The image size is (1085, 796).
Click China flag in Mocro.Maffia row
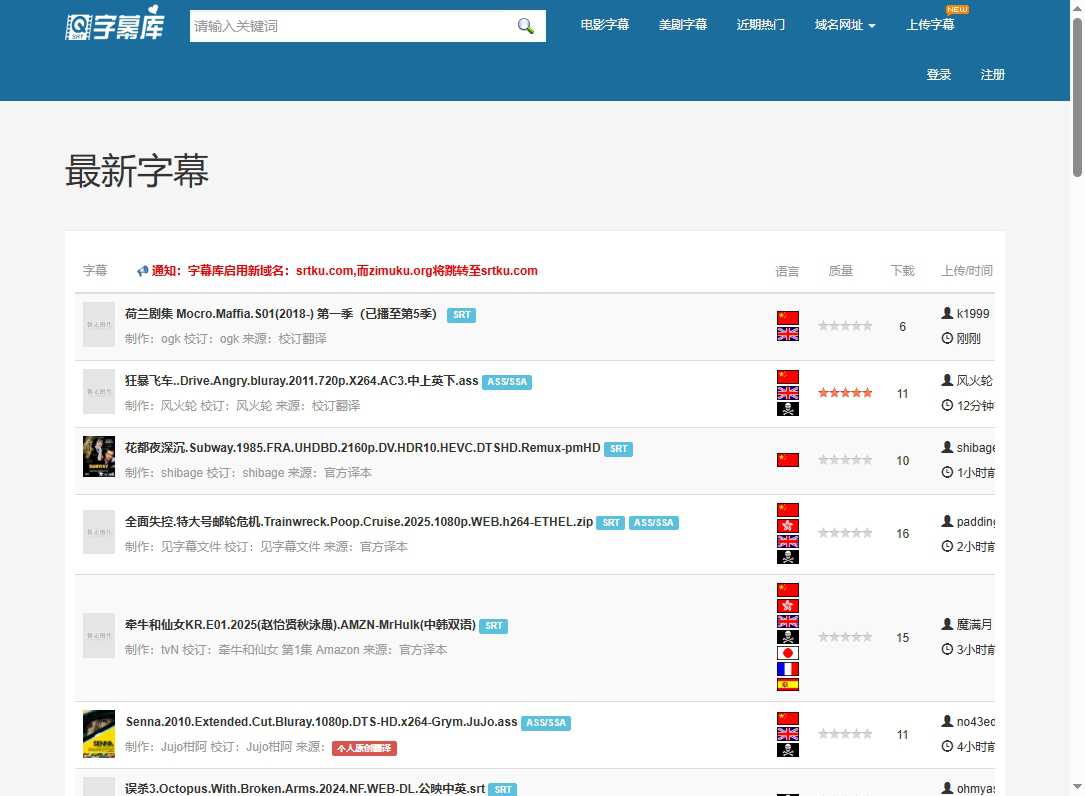point(787,318)
